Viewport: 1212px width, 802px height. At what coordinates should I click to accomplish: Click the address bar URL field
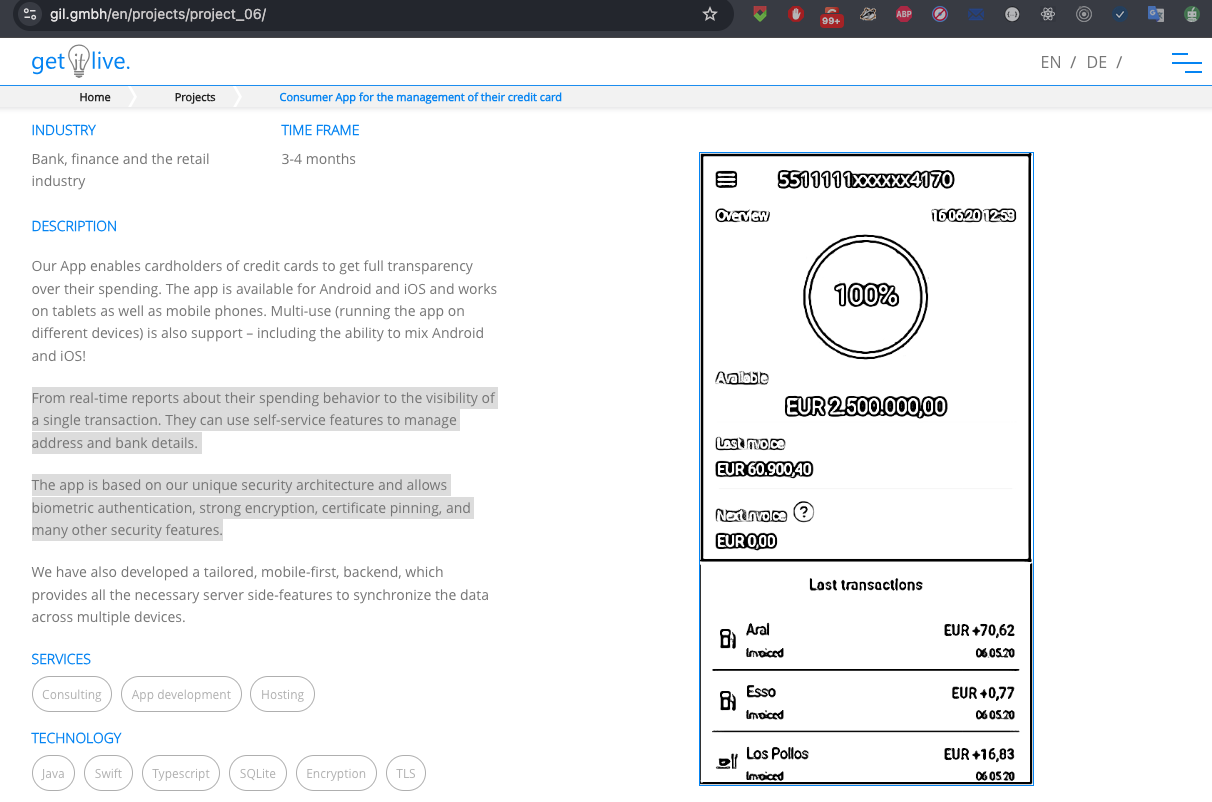pyautogui.click(x=370, y=14)
